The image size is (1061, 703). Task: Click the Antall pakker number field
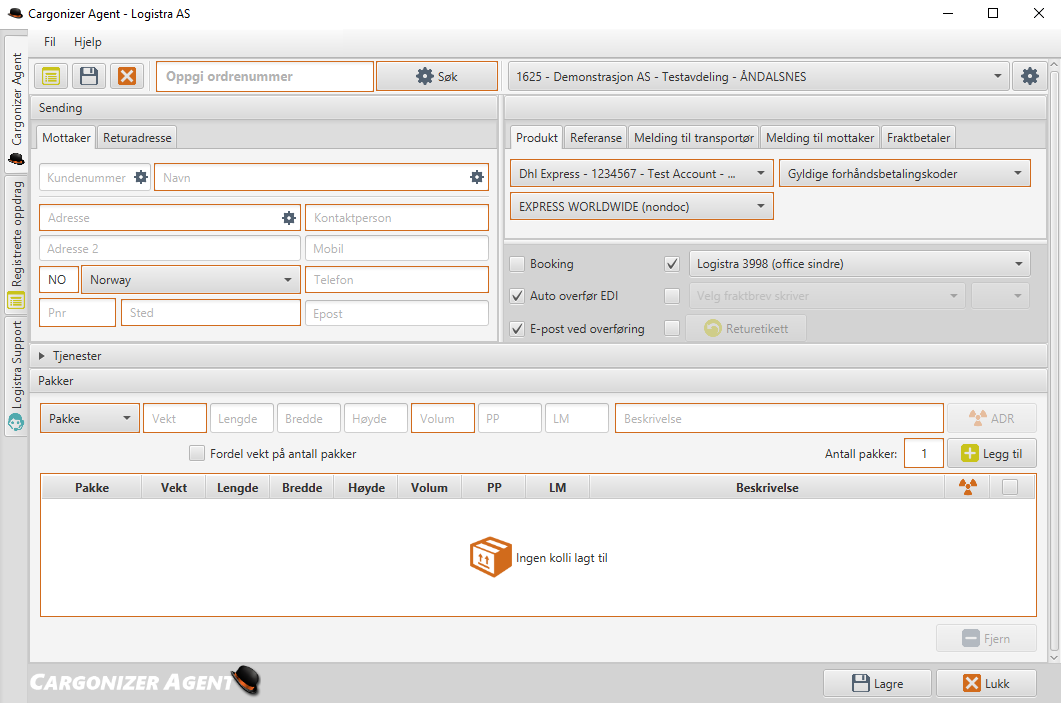(924, 453)
